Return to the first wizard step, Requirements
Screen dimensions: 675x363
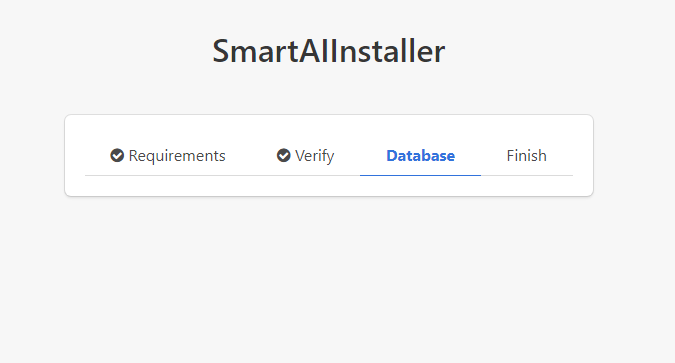coord(168,155)
